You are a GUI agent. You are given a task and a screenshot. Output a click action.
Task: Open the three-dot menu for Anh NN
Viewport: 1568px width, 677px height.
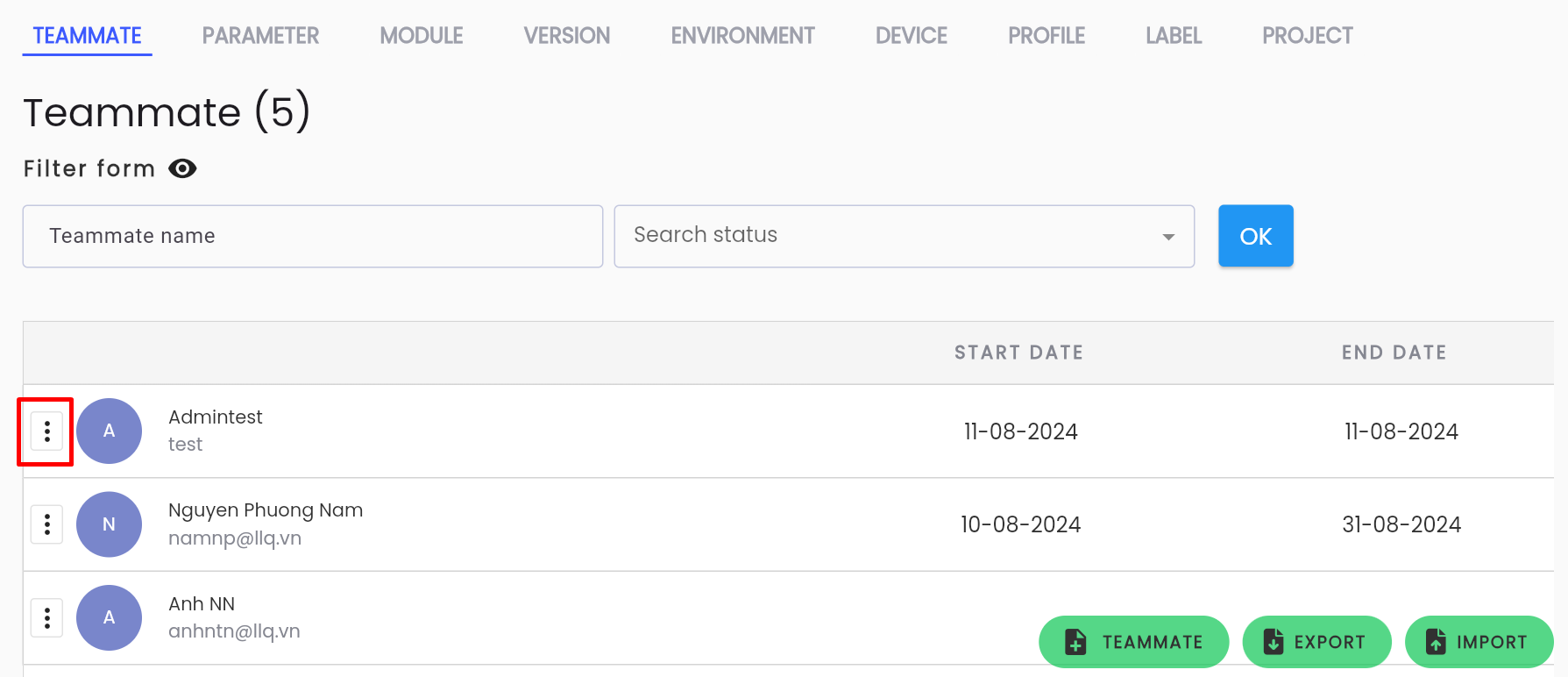pyautogui.click(x=46, y=617)
